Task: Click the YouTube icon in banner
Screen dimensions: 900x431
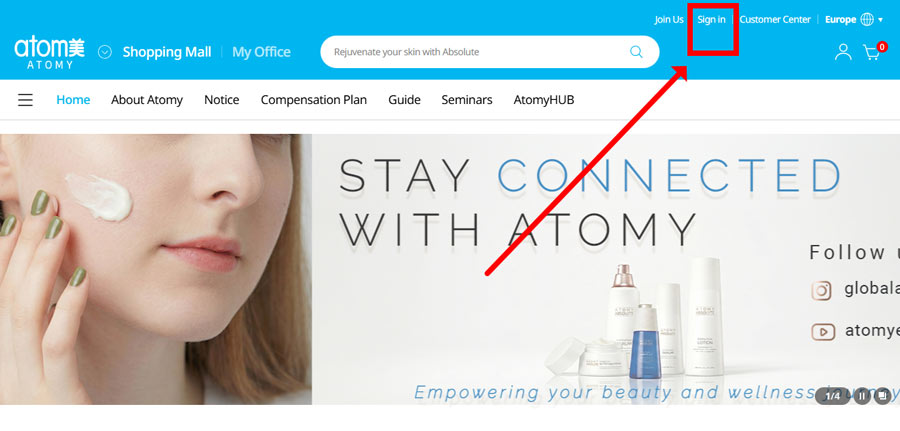Action: click(x=822, y=332)
